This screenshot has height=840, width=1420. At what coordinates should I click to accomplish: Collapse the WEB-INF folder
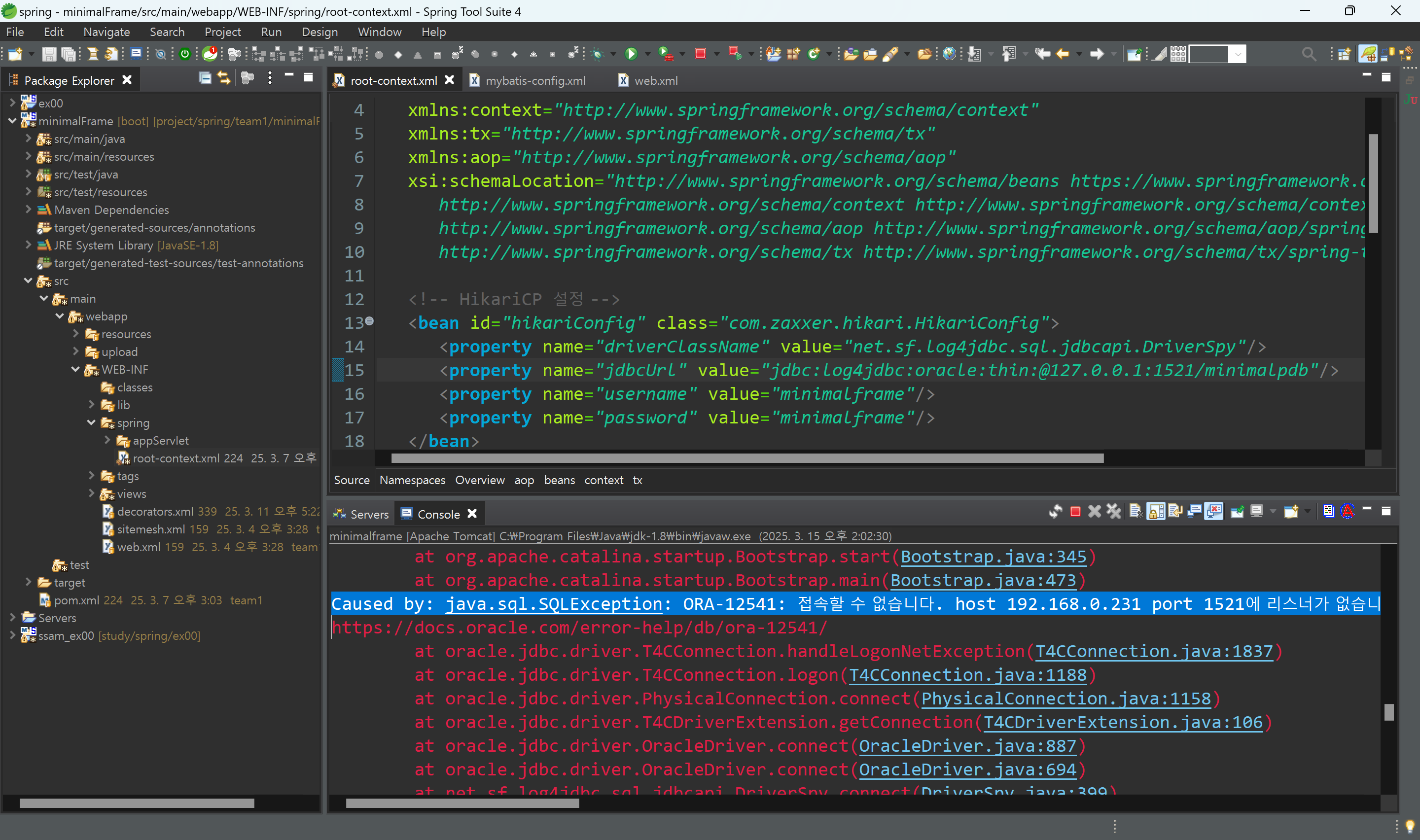tap(75, 369)
